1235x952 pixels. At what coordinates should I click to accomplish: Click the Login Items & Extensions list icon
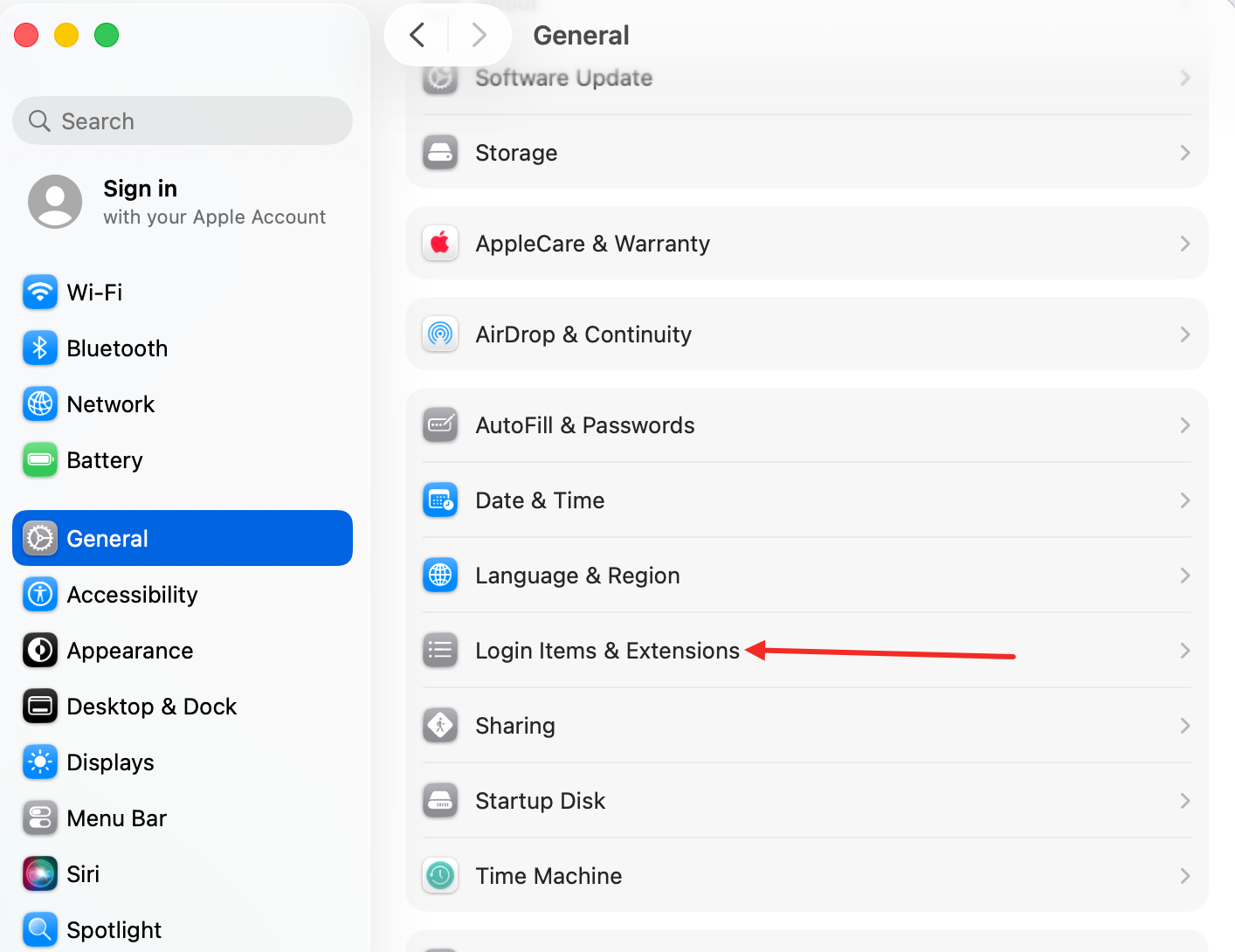tap(440, 651)
